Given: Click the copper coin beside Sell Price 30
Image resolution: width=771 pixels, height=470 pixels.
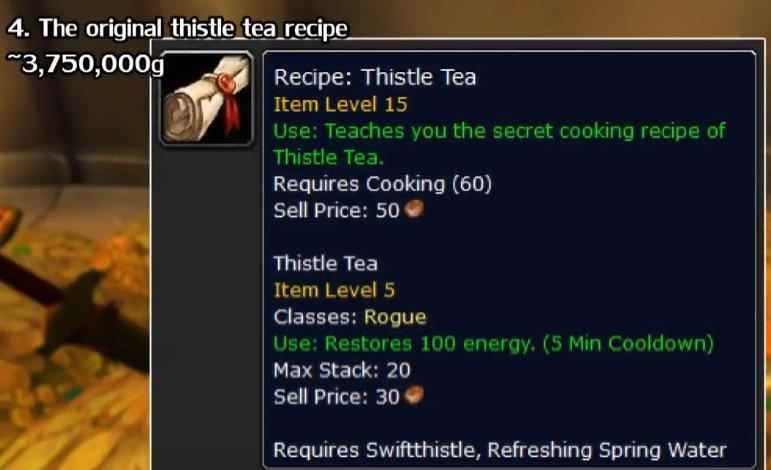Looking at the screenshot, I should pyautogui.click(x=414, y=395).
